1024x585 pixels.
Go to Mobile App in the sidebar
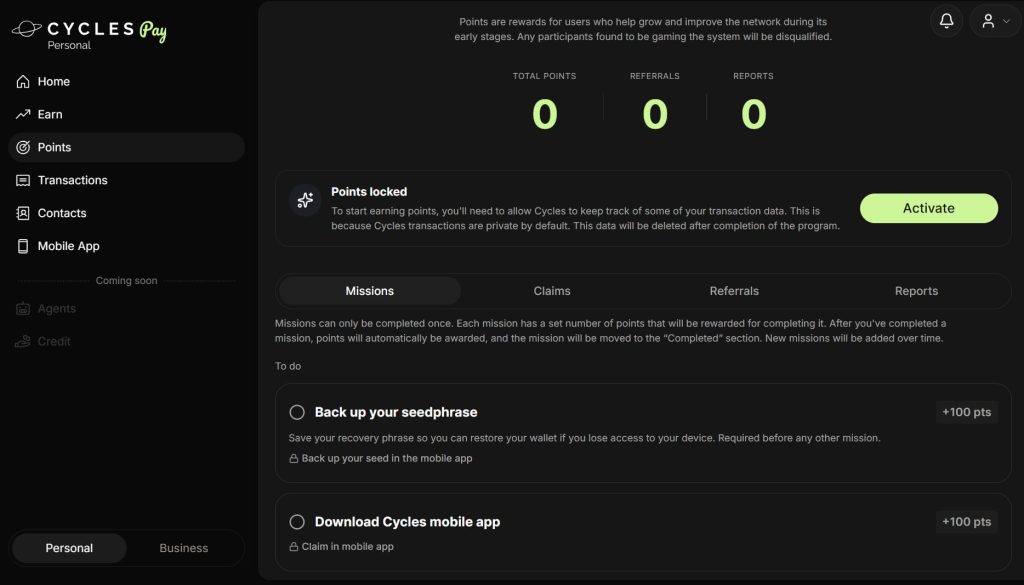[x=126, y=246]
